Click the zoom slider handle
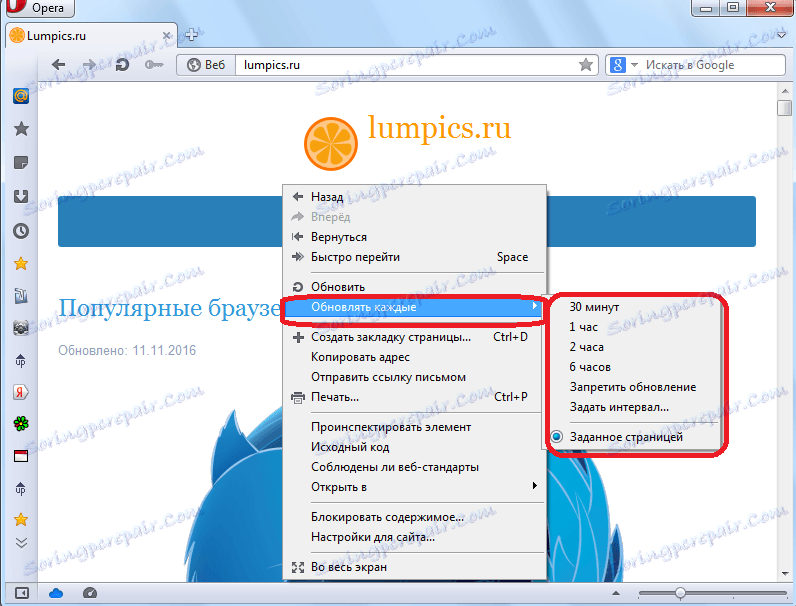796x606 pixels. [681, 593]
